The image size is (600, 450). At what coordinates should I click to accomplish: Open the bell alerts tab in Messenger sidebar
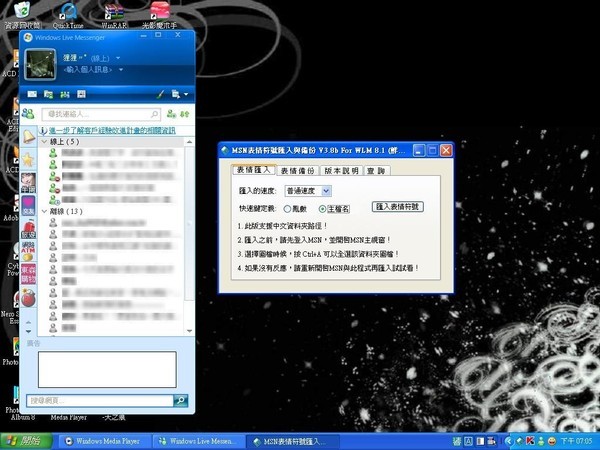tap(28, 136)
